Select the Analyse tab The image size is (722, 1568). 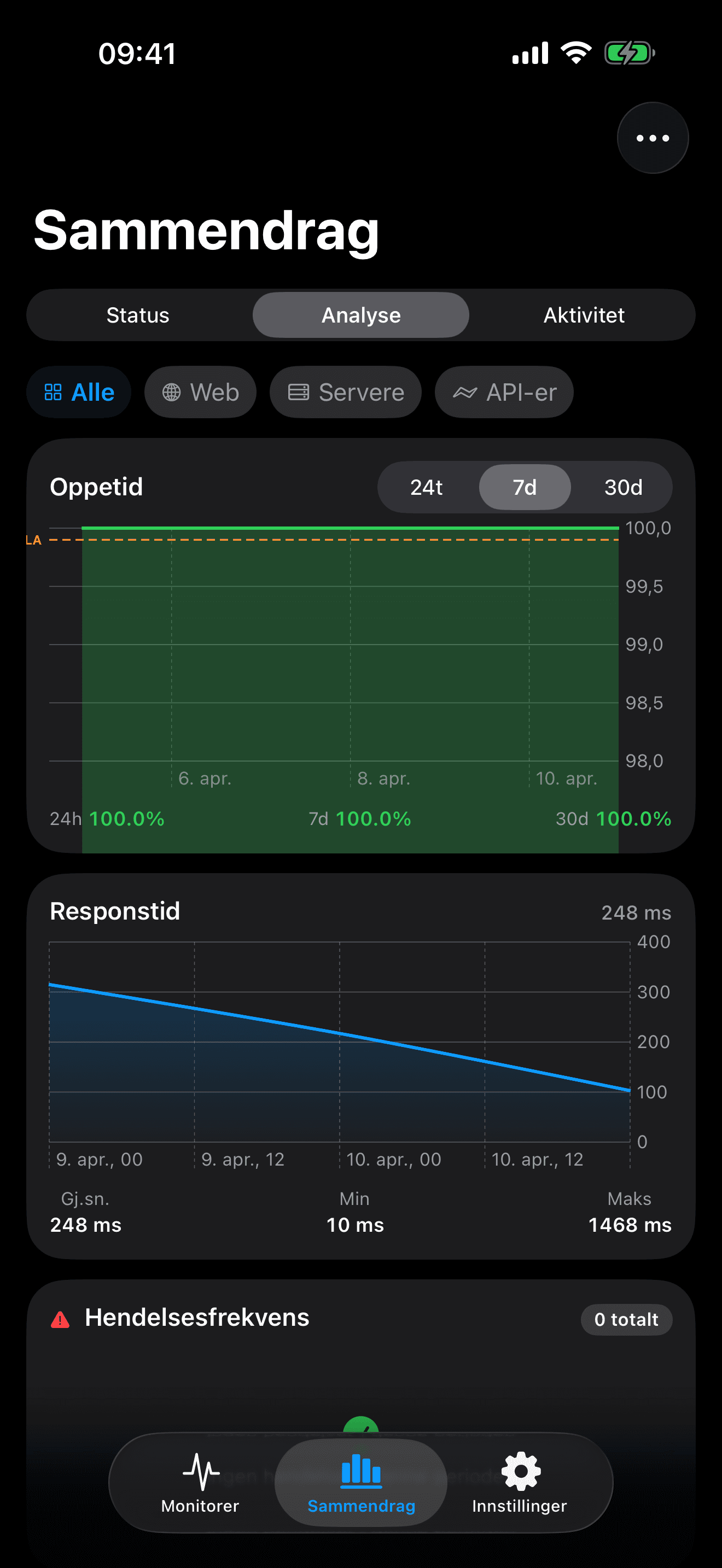coord(361,315)
